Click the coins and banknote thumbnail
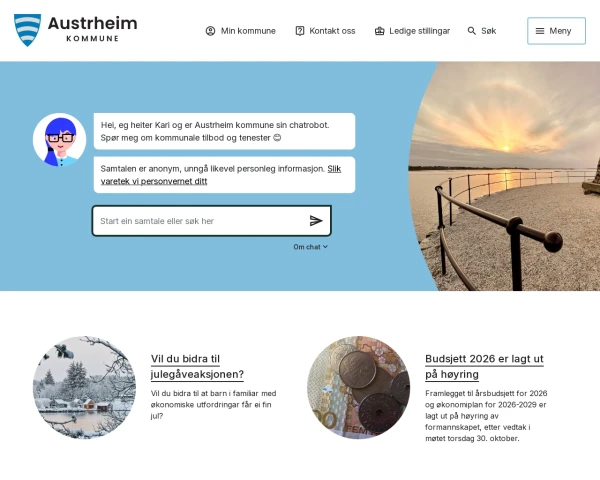 [x=359, y=387]
